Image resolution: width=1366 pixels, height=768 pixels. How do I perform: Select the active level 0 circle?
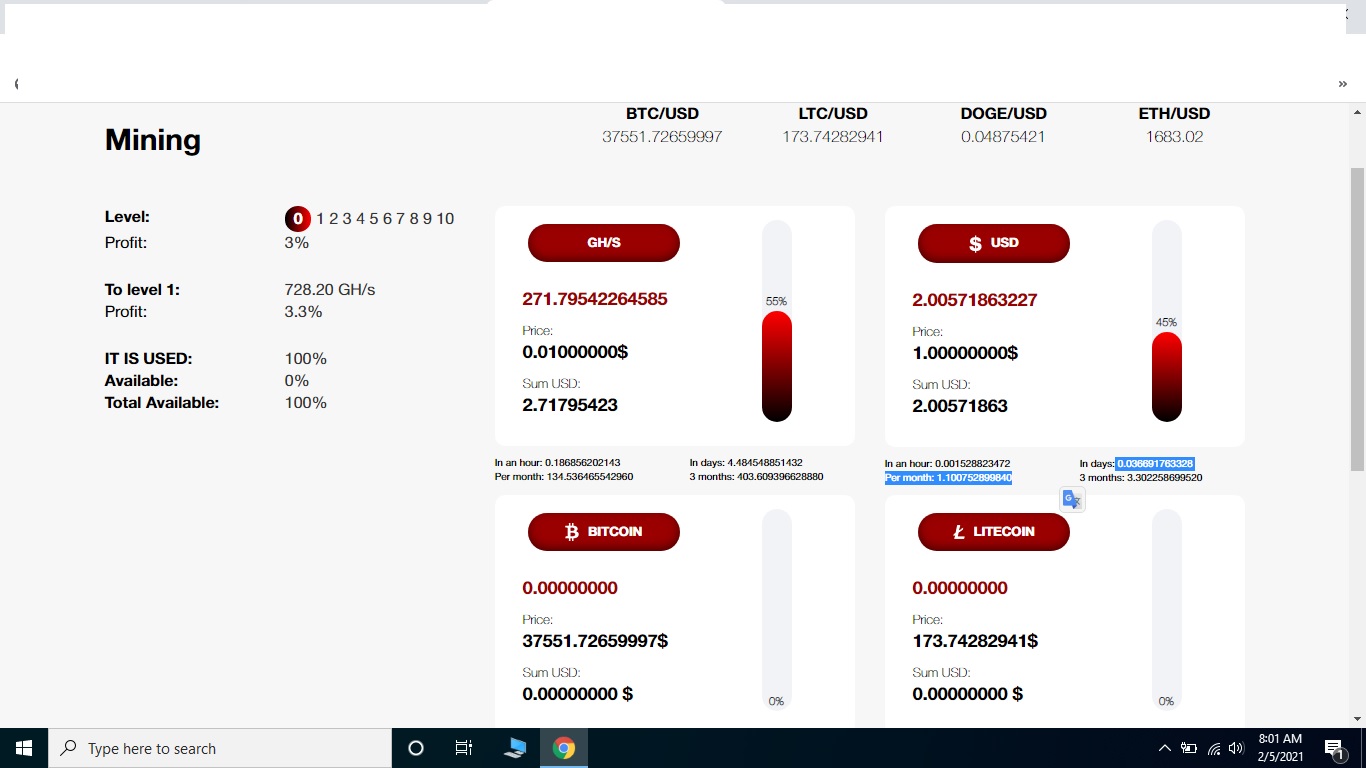[297, 218]
